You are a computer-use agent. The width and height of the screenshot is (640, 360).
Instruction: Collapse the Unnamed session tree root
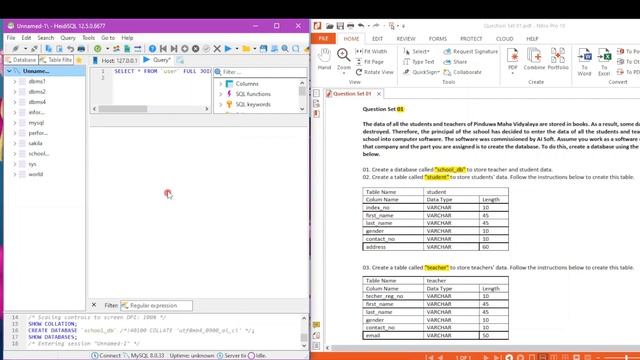(x=9, y=71)
